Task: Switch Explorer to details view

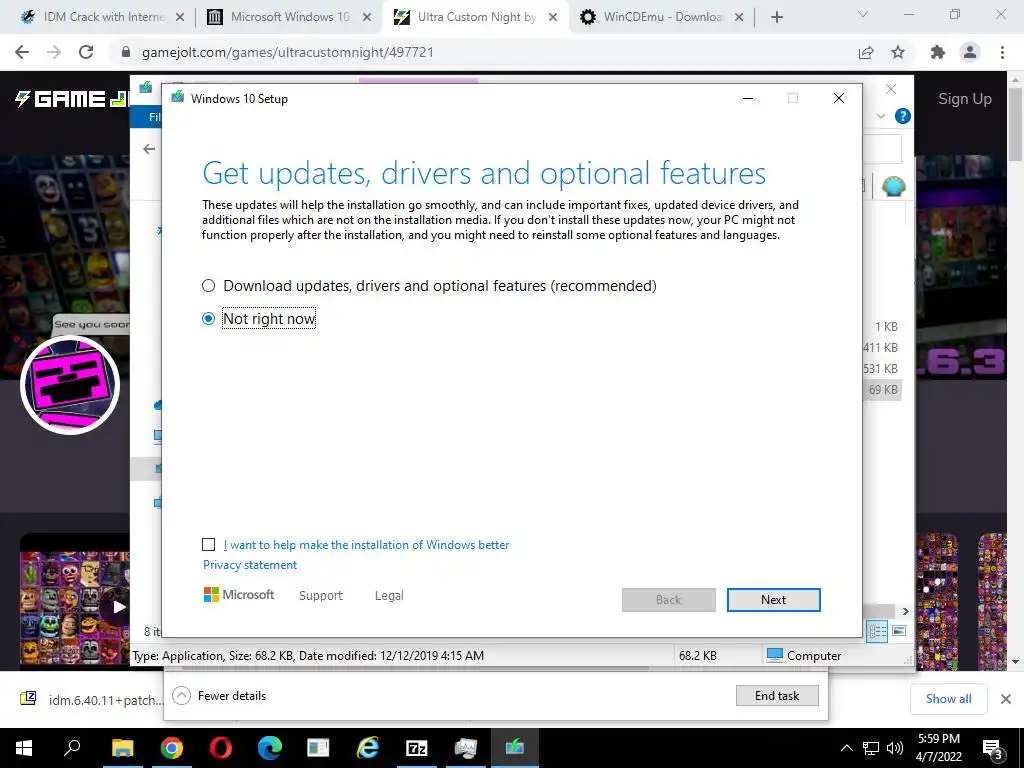Action: 877,631
